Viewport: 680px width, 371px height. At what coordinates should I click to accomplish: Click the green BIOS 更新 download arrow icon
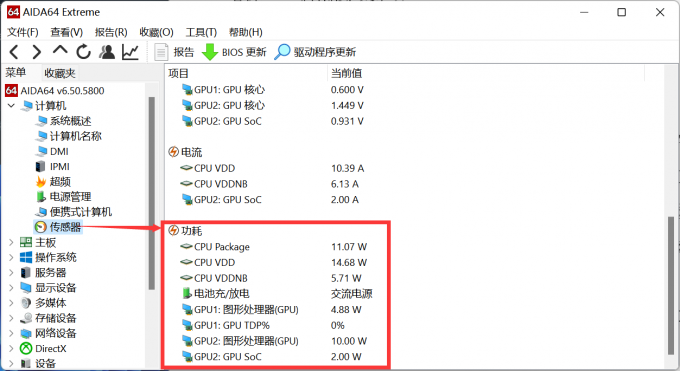pyautogui.click(x=210, y=52)
